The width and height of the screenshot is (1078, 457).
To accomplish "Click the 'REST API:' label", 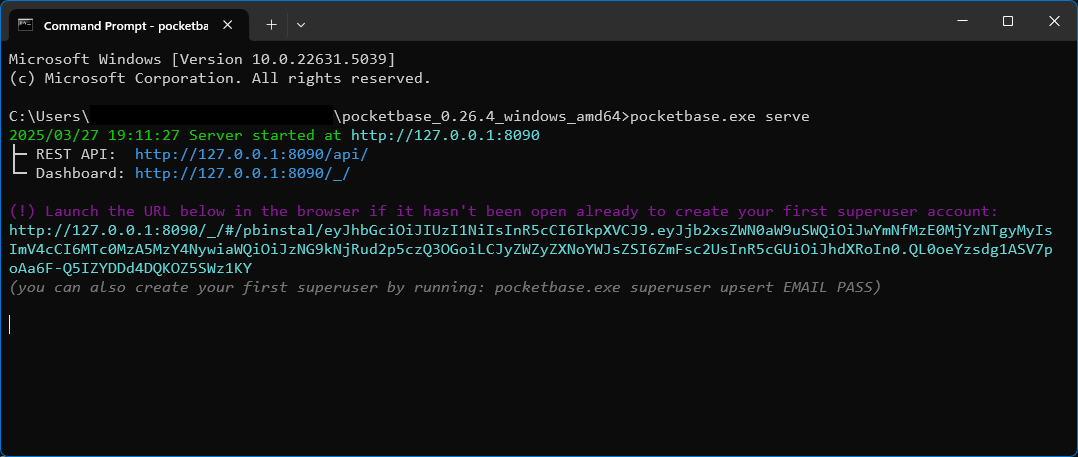I will point(76,155).
